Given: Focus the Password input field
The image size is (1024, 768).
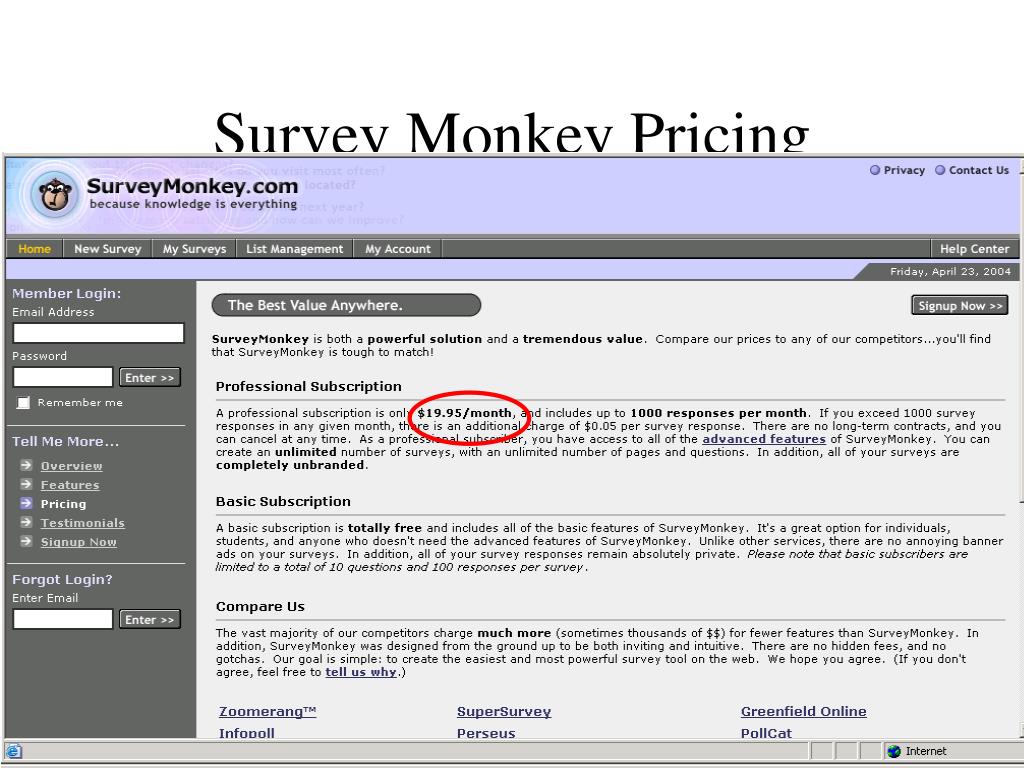Looking at the screenshot, I should 63,377.
